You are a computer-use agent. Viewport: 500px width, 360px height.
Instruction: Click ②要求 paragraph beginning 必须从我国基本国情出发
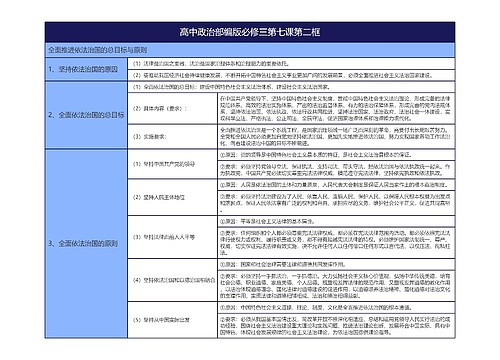click(336, 326)
